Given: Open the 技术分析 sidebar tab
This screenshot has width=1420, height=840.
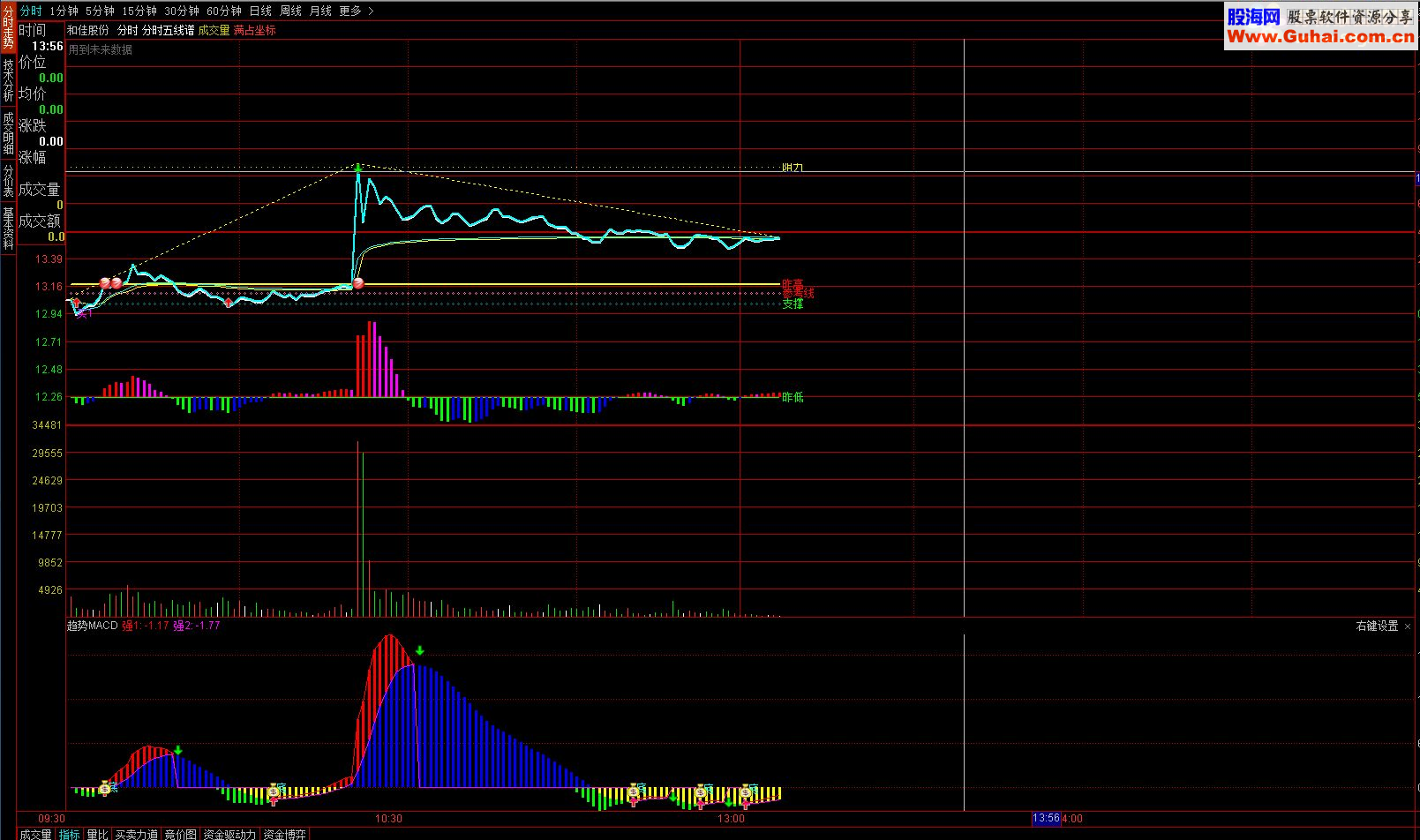Looking at the screenshot, I should click(8, 79).
